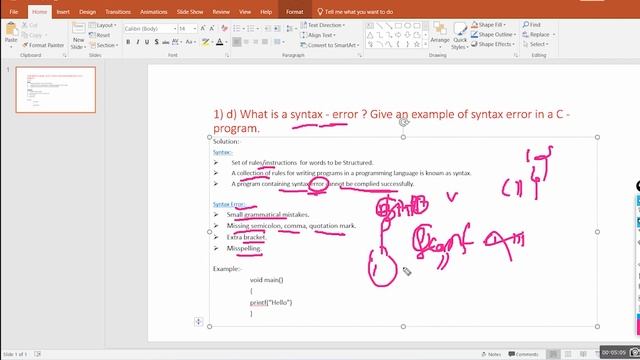
Task: Increase list indent level
Action: coord(277,29)
